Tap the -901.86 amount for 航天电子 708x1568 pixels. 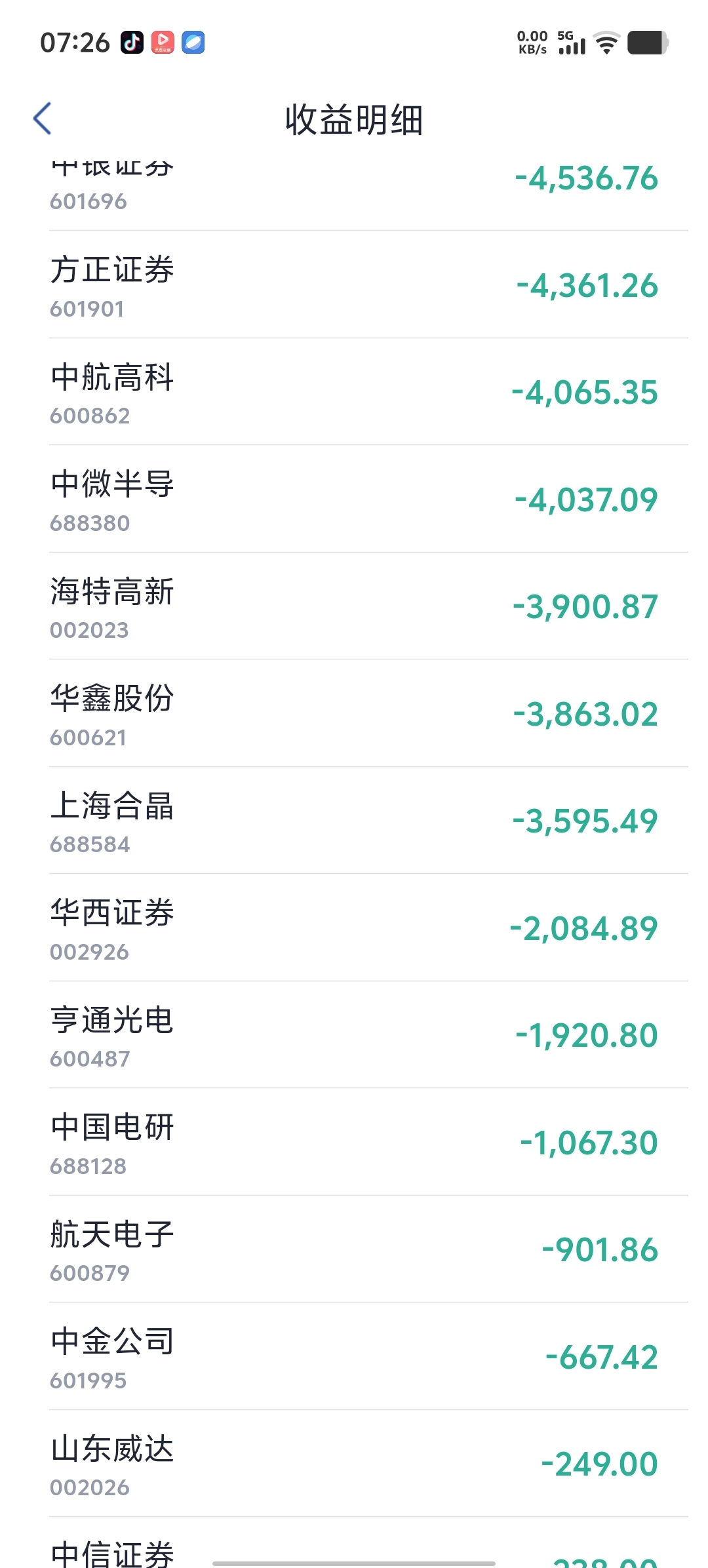pyautogui.click(x=600, y=1250)
